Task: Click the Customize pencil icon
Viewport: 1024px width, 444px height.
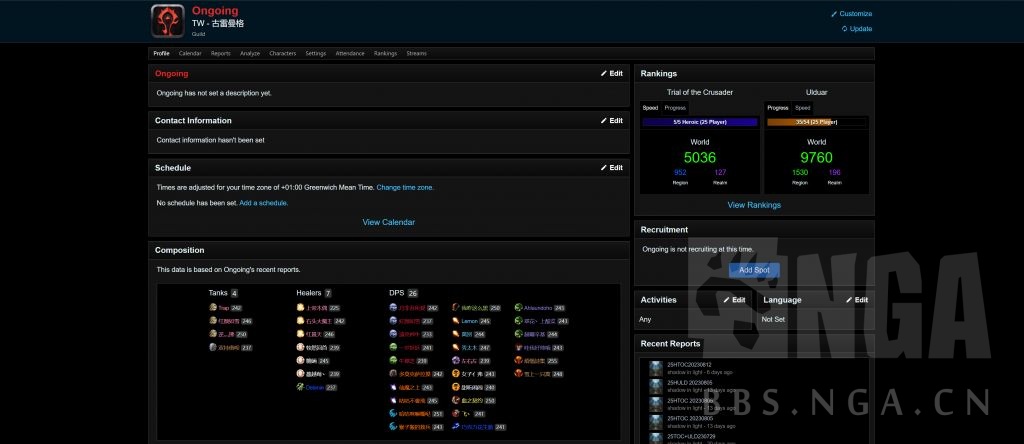Action: [833, 14]
